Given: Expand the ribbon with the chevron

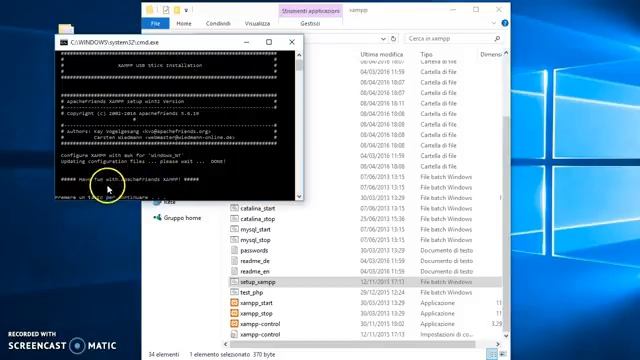Looking at the screenshot, I should pyautogui.click(x=494, y=23).
